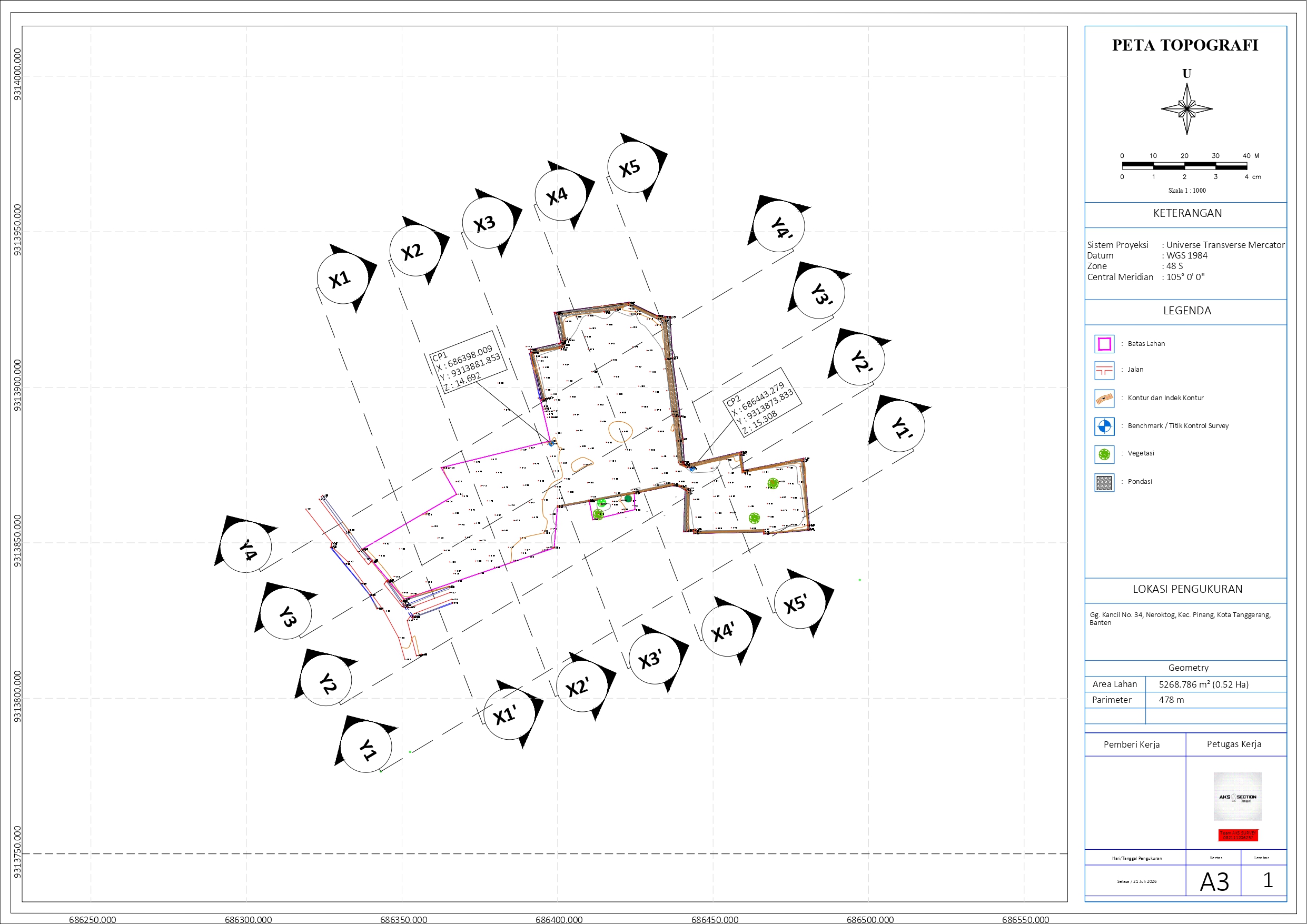The image size is (1307, 924).
Task: Select the CP2 coordinate callout box
Action: pyautogui.click(x=762, y=402)
